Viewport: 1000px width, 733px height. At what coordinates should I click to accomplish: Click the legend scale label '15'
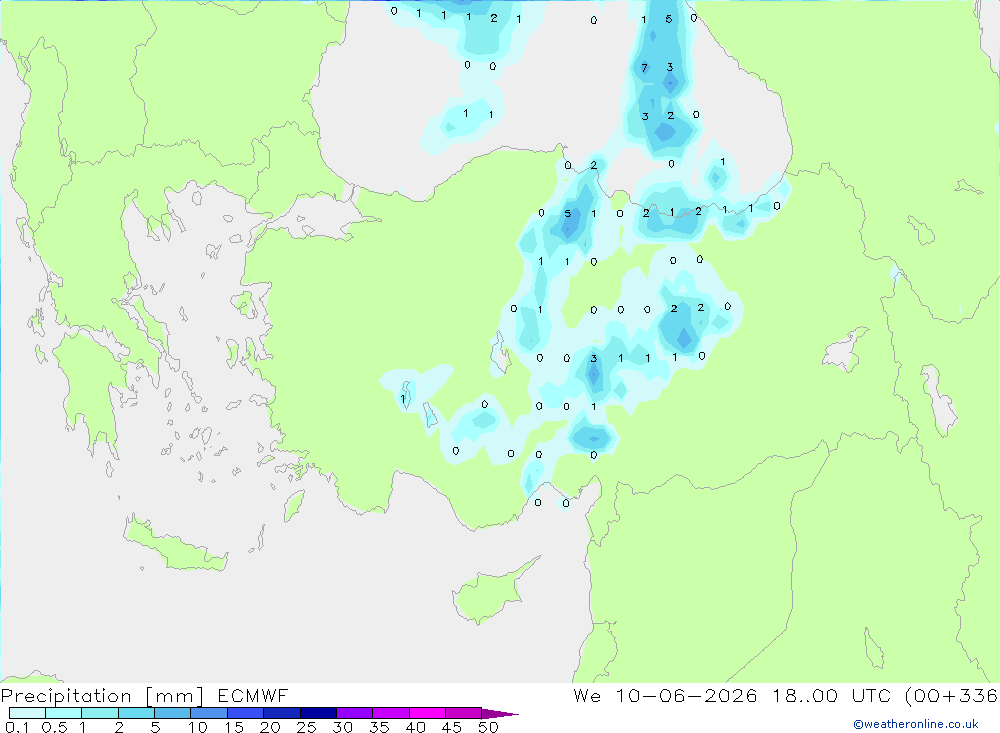tap(234, 727)
